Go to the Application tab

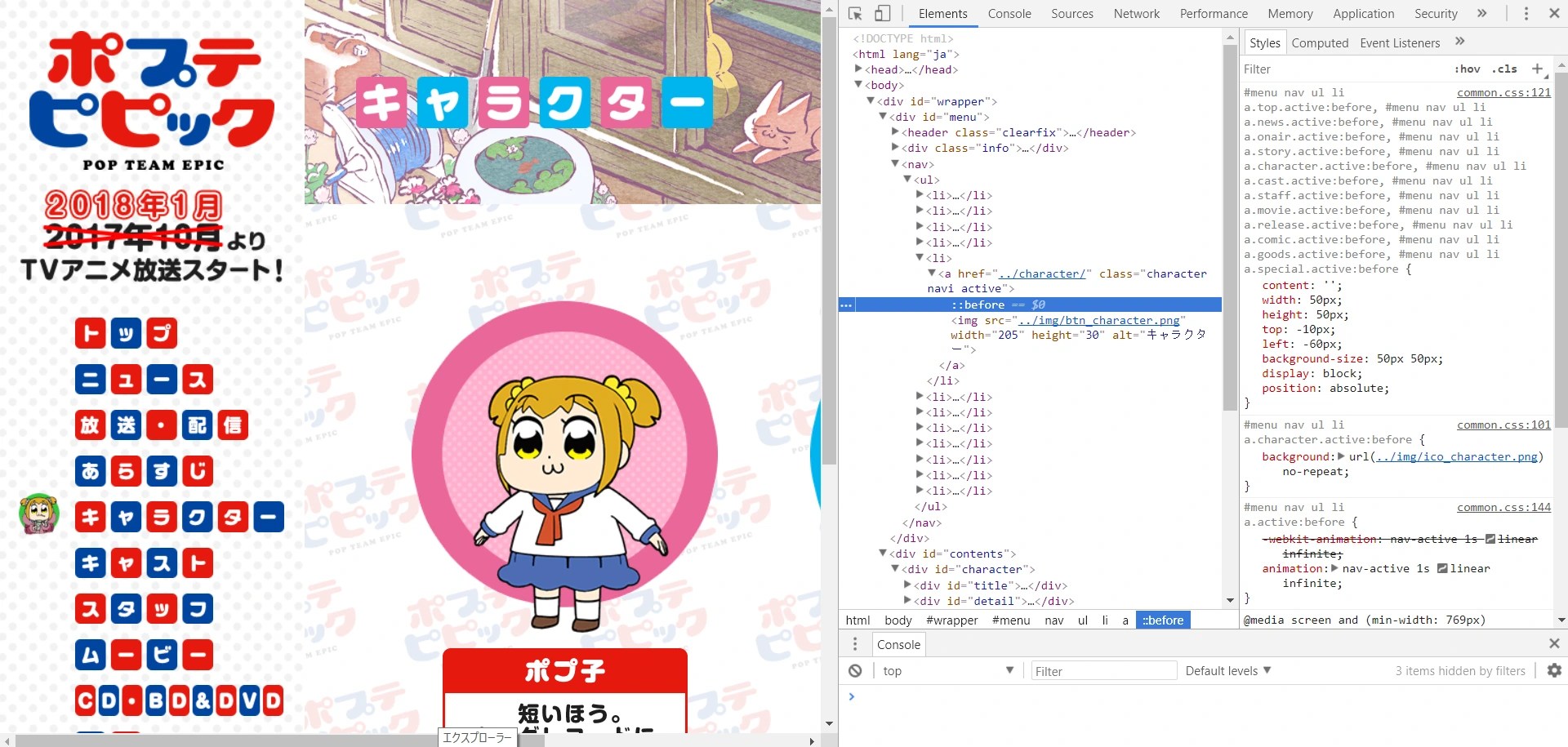pos(1364,14)
